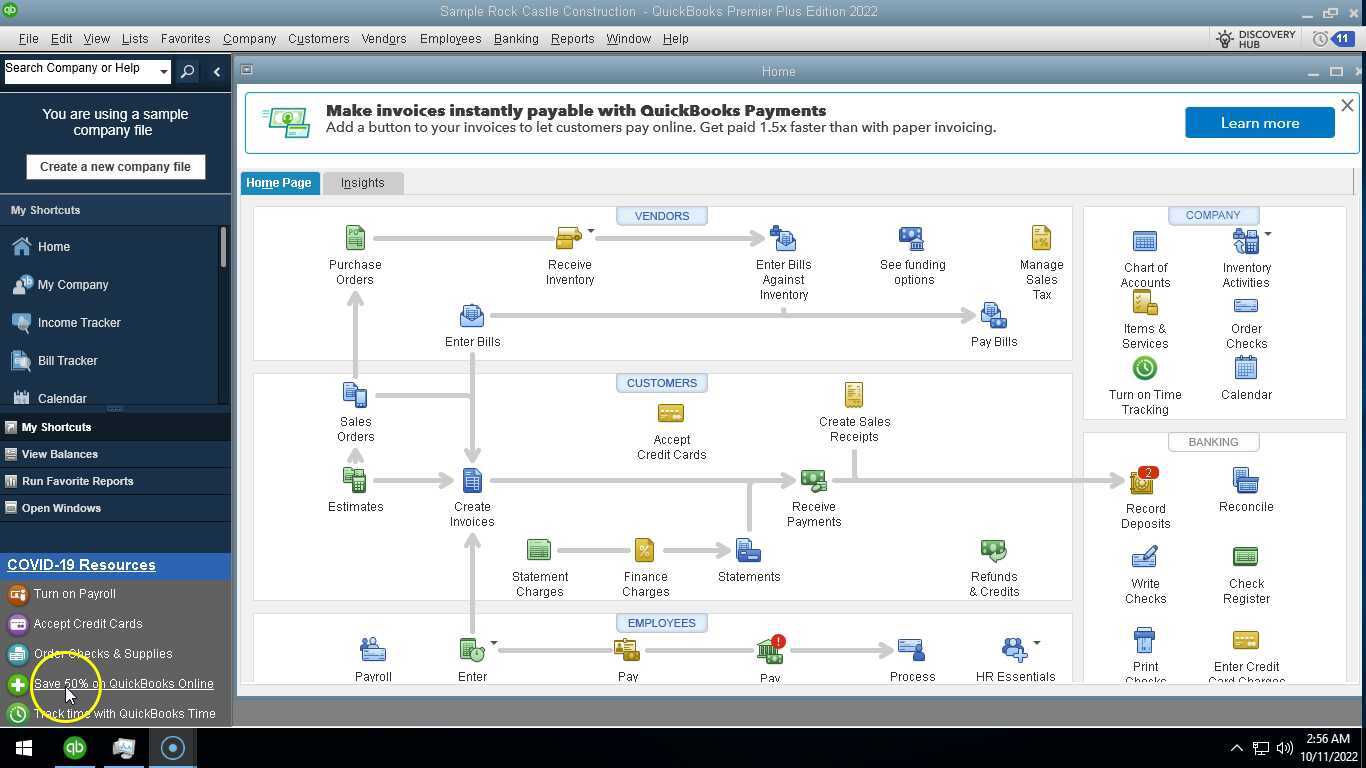Open Check Register icon
Screen dimensions: 1366x768
point(1245,556)
